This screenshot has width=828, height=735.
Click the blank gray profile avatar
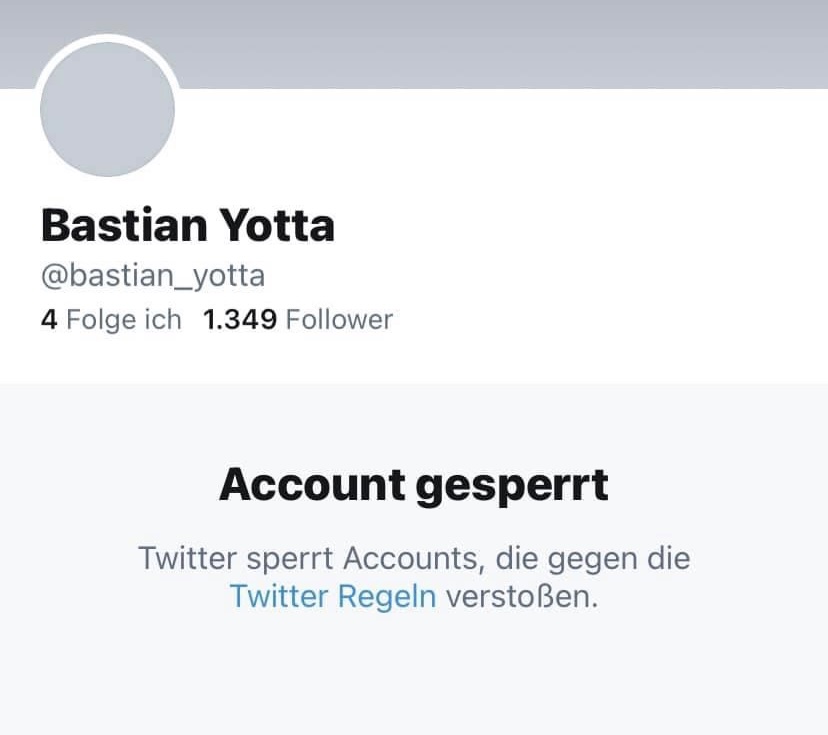108,110
